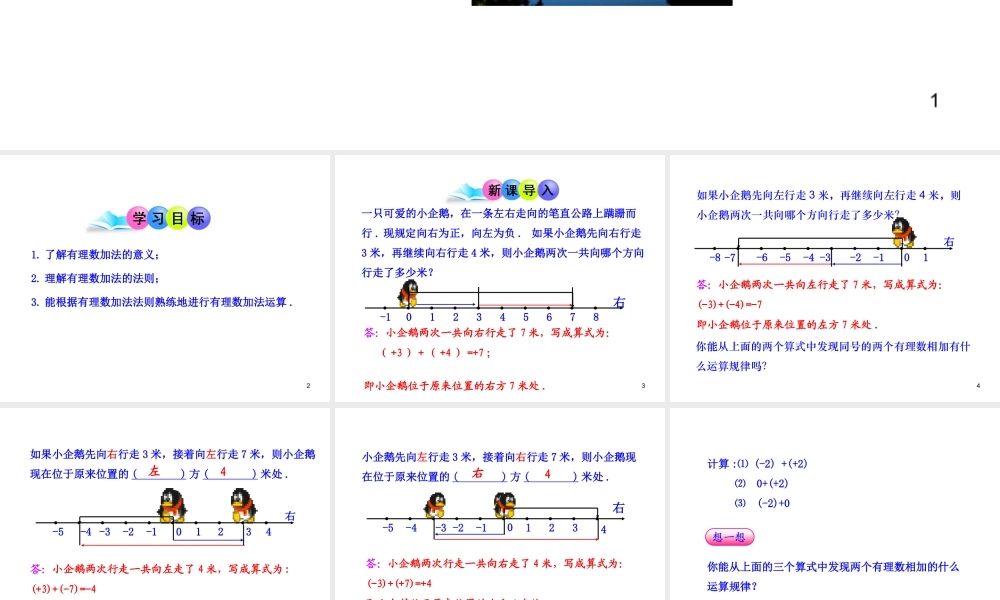This screenshot has height=600, width=1000.
Task: Select the penguin at zero on slide 3
Action: point(408,293)
